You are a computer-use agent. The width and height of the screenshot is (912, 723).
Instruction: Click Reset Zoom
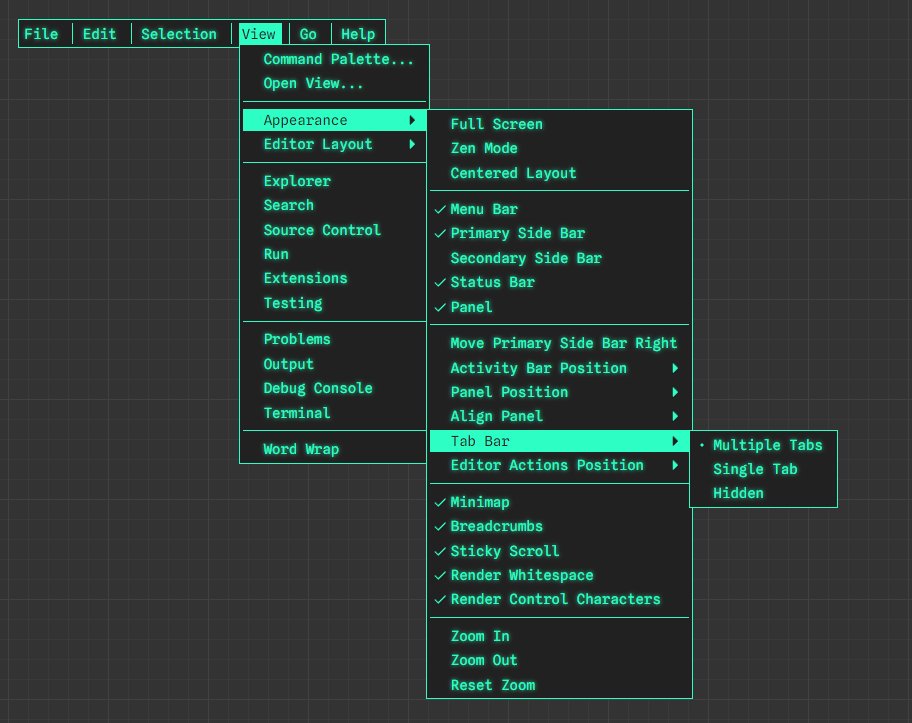pyautogui.click(x=560, y=685)
